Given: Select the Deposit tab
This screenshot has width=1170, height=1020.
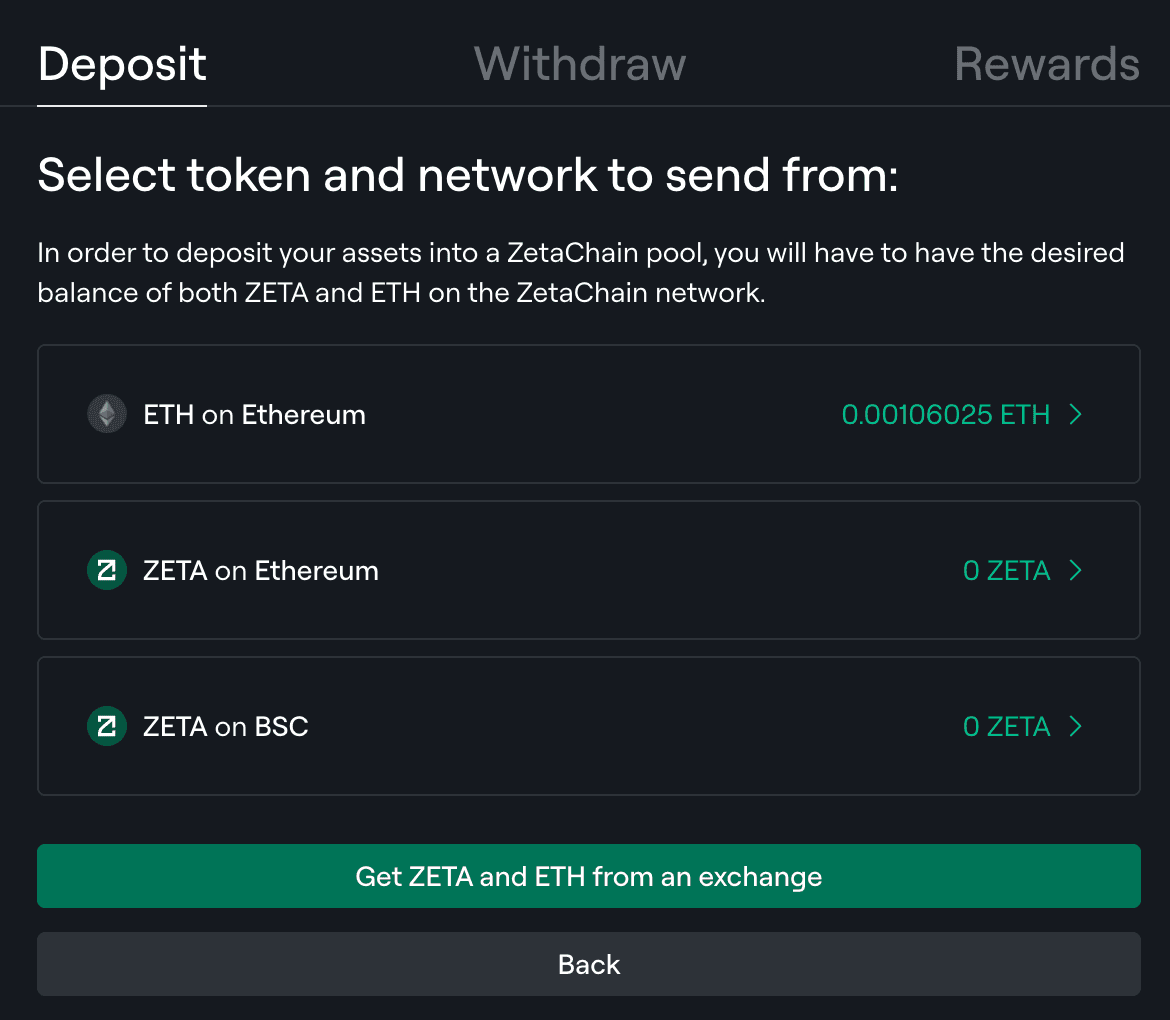Looking at the screenshot, I should click(122, 64).
